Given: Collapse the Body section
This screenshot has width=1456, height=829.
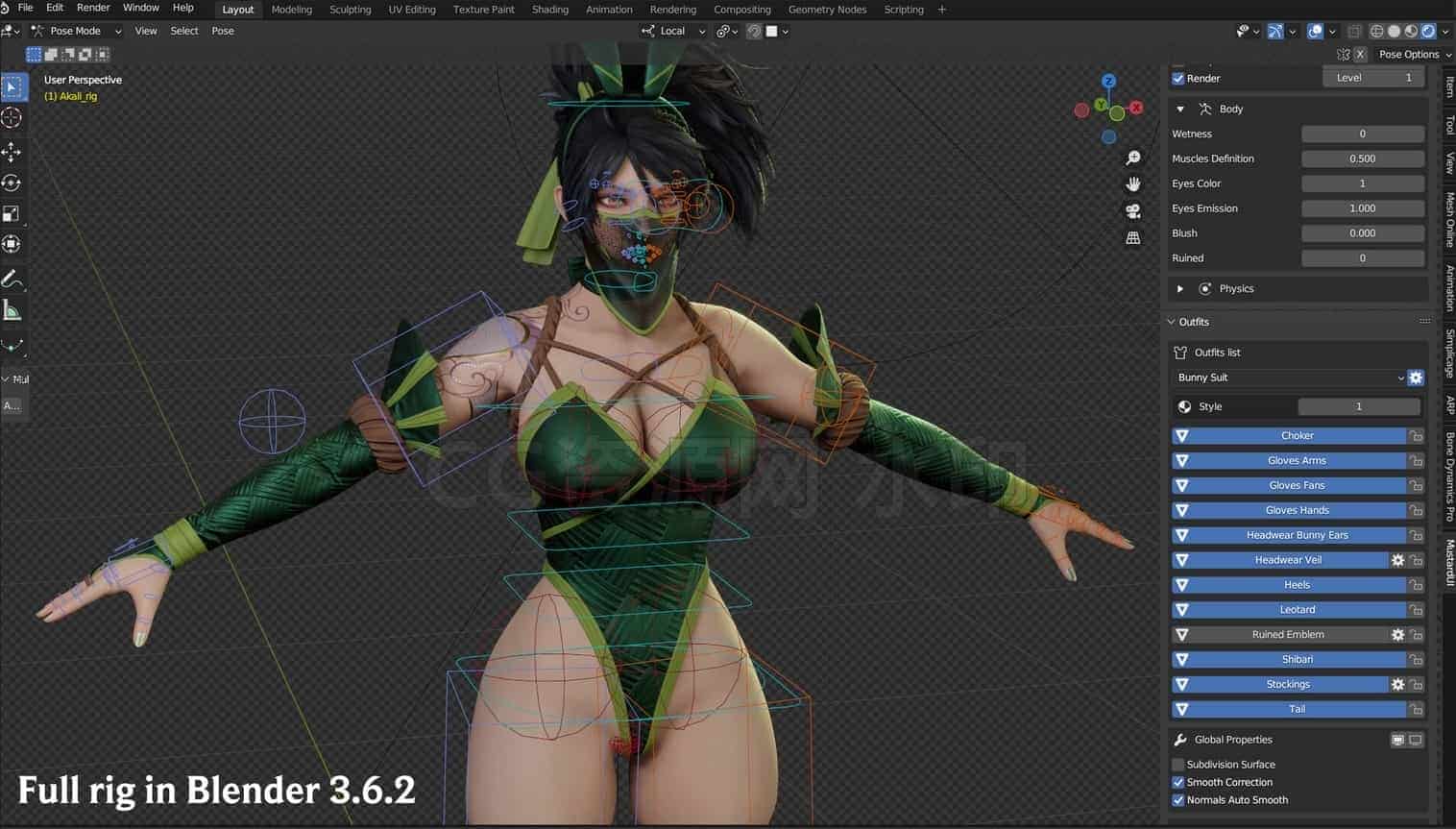Looking at the screenshot, I should 1180,110.
